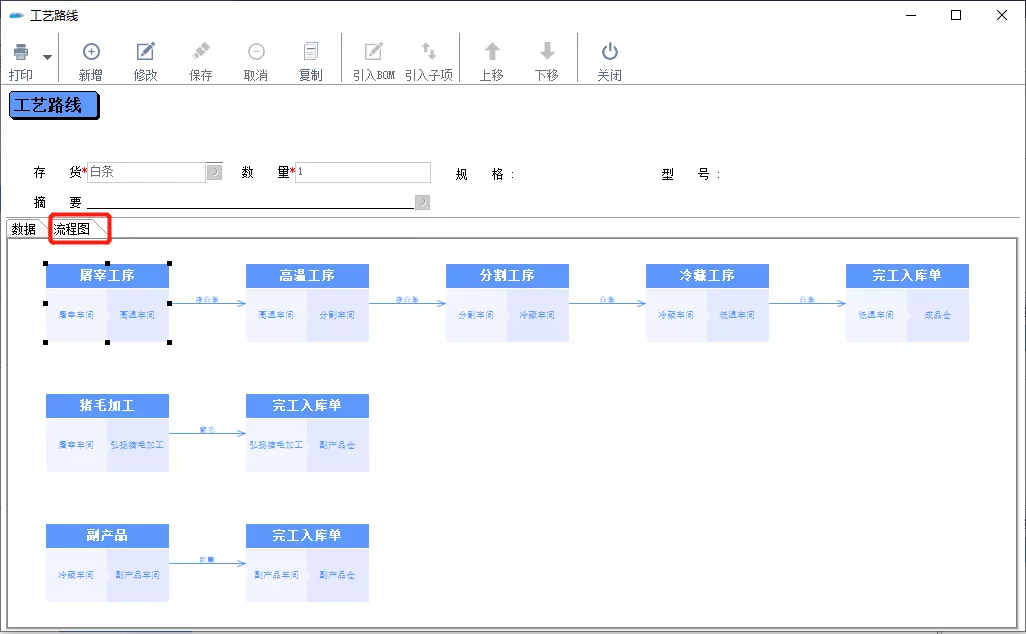Screen dimensions: 1026x634
Task: Click the 打印 printer icon
Action: [21, 52]
